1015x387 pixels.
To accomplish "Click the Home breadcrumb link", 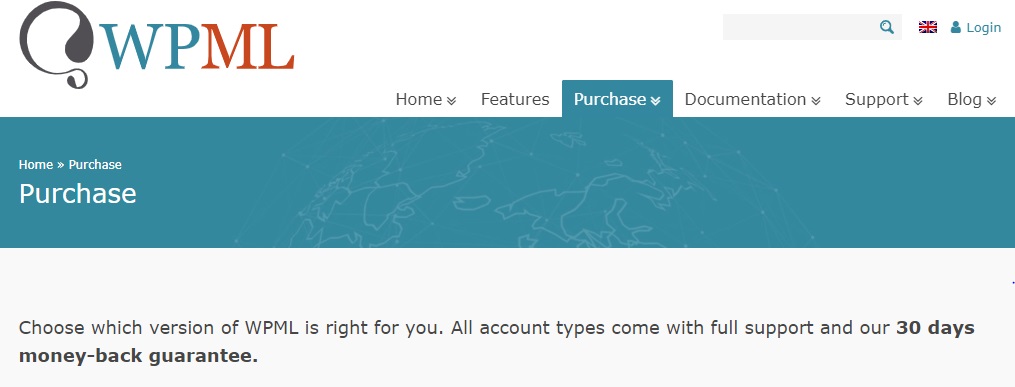I will (x=36, y=164).
